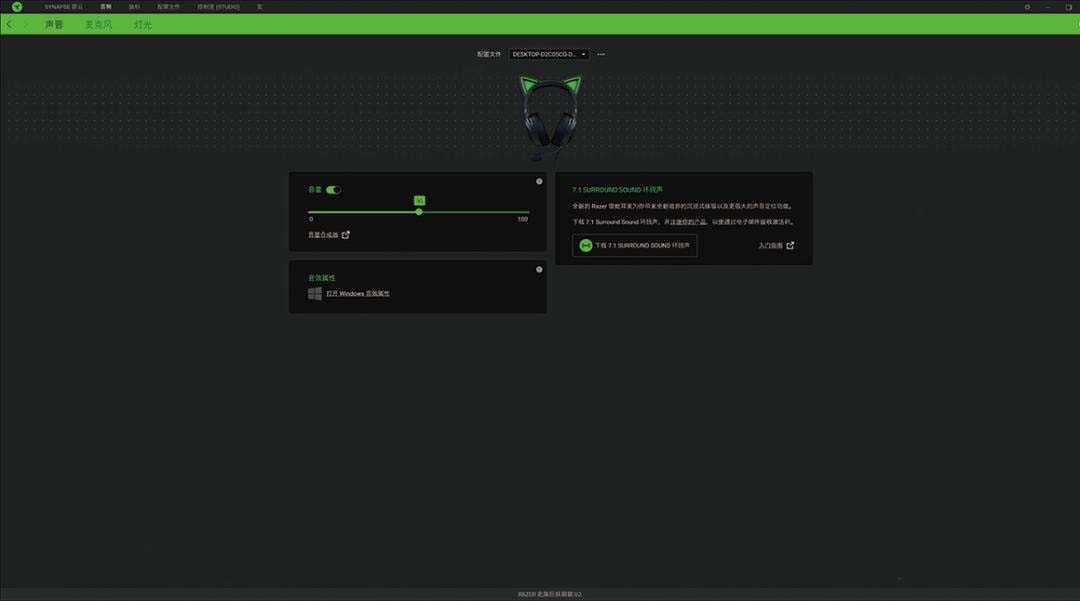The height and width of the screenshot is (601, 1080).
Task: Click the external-link icon beside 入门指南
Action: (x=790, y=246)
